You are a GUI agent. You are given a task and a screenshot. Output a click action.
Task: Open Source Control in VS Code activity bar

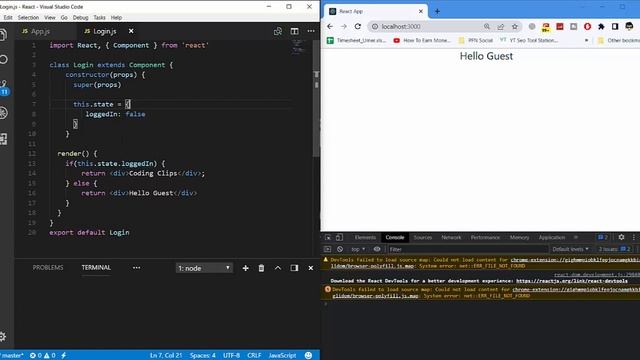click(x=4, y=87)
